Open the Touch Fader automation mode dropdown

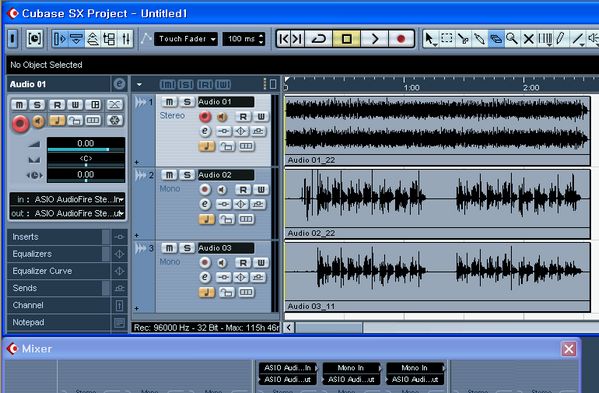[186, 39]
